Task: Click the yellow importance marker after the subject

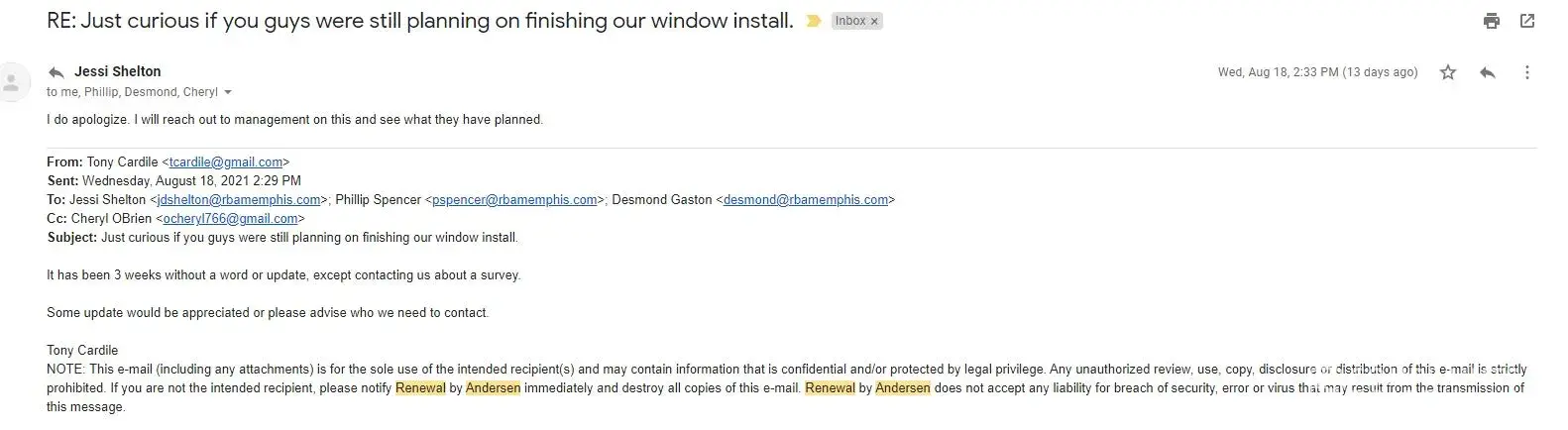Action: (x=814, y=21)
